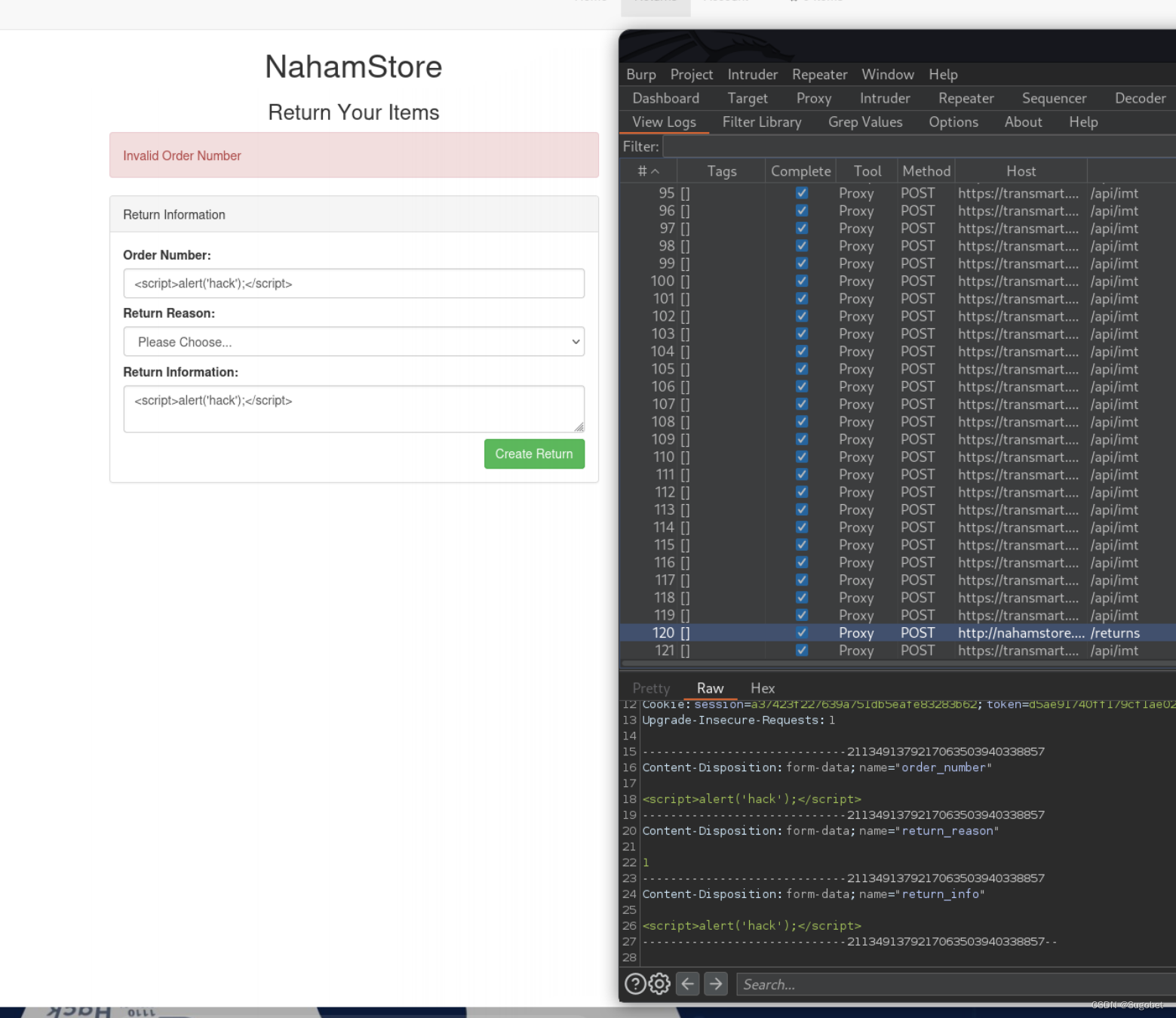Click return_info field name in raw request
The image size is (1176, 1018).
(940, 894)
